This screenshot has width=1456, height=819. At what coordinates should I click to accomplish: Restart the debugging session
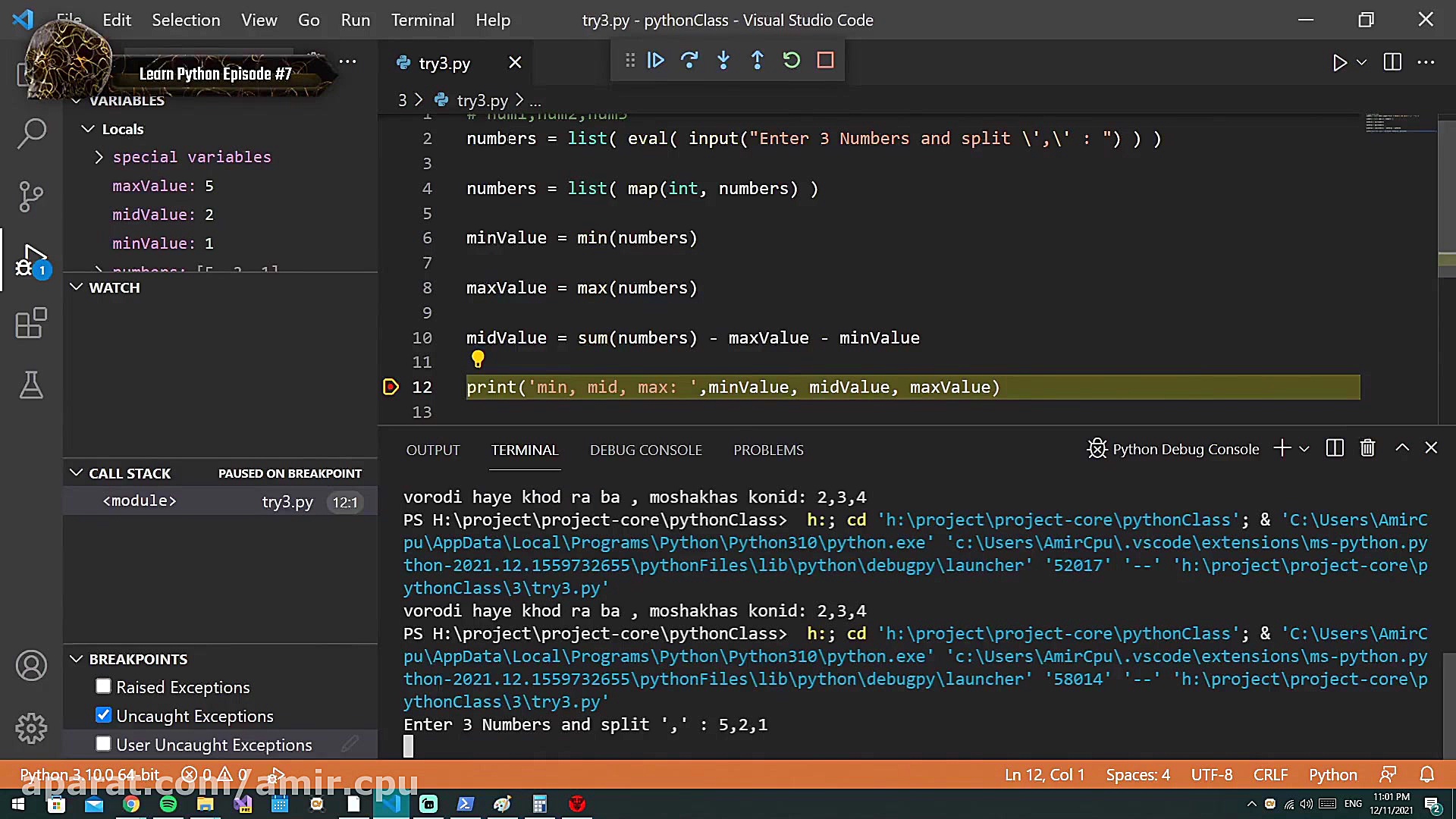coord(791,61)
